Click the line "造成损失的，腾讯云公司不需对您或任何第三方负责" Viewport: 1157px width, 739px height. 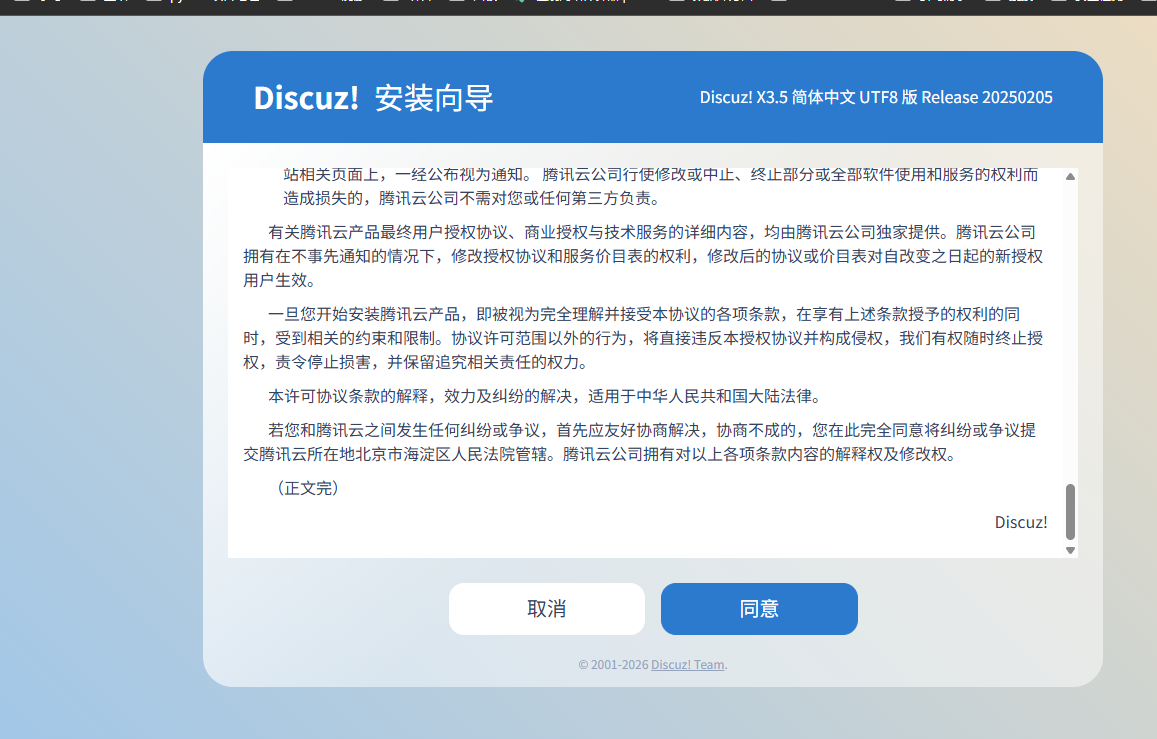tap(472, 198)
